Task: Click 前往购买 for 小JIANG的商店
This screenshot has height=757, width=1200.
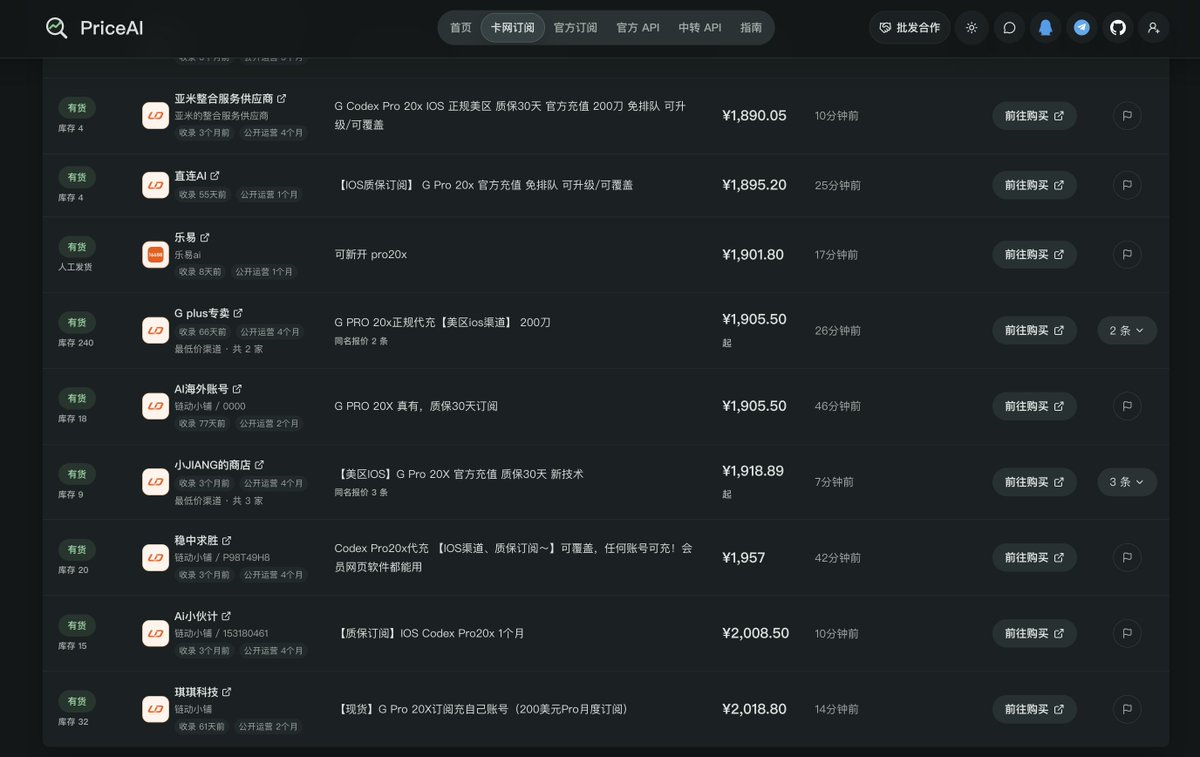Action: [1034, 482]
